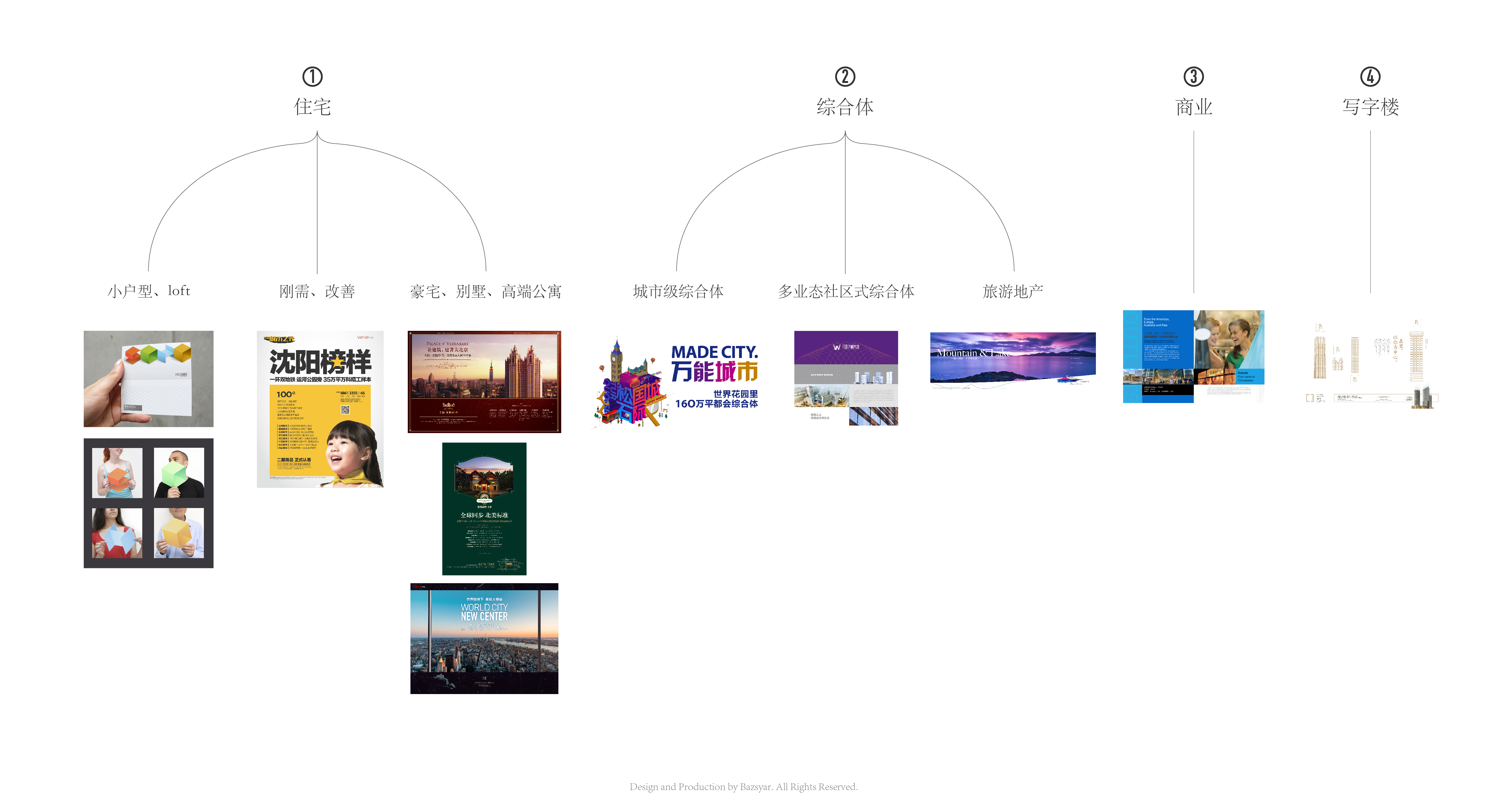Click the circled number 3 icon
The image size is (1488, 812).
coord(1194,77)
